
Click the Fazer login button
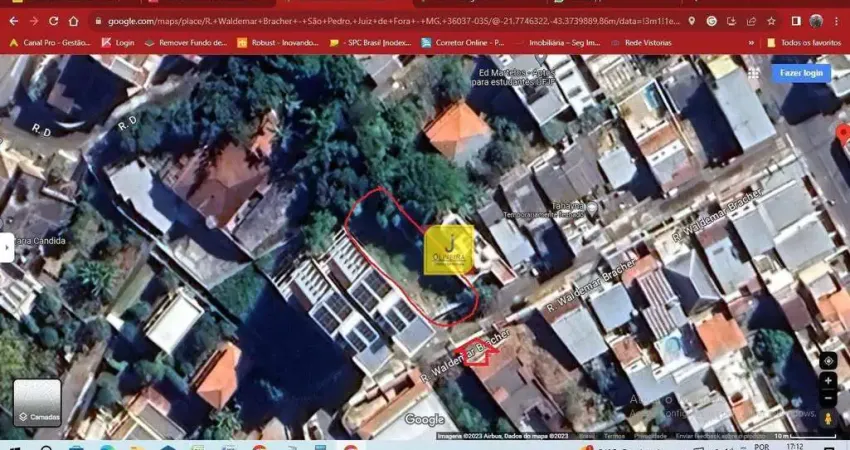[x=801, y=73]
